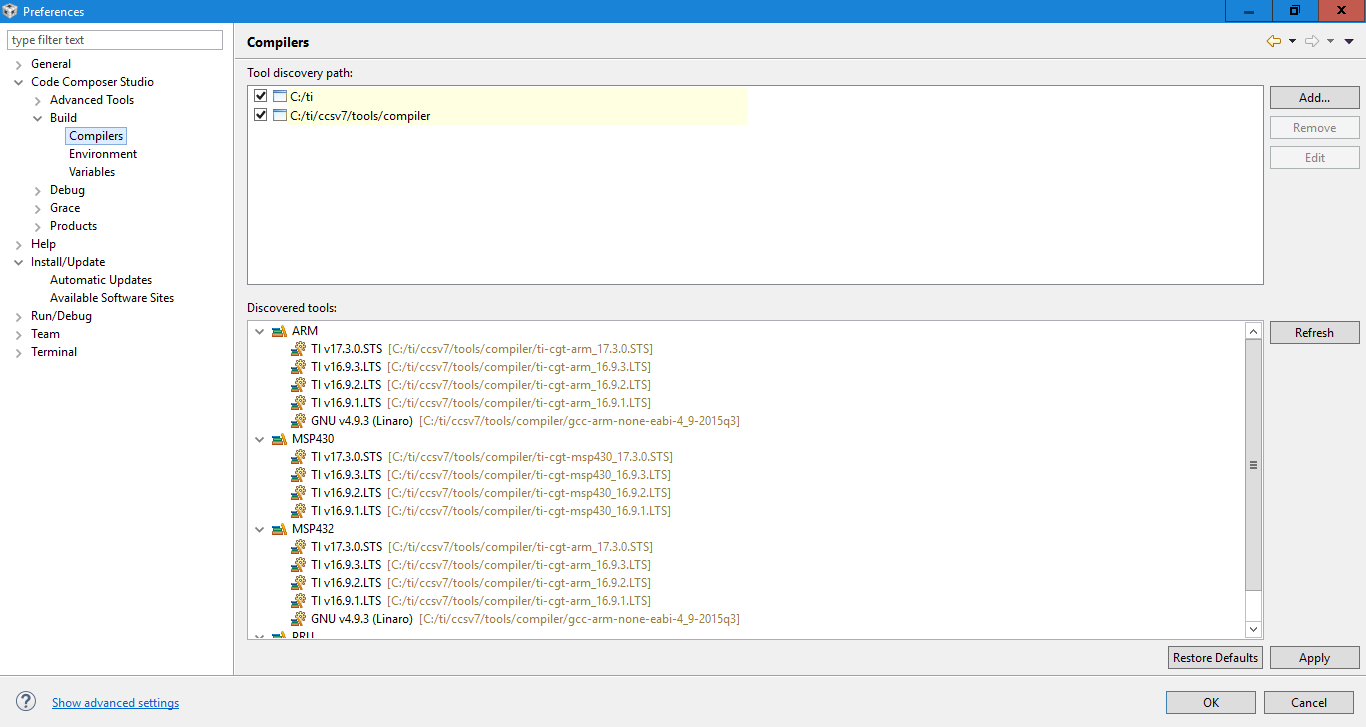Expand the General preferences node

pyautogui.click(x=19, y=64)
